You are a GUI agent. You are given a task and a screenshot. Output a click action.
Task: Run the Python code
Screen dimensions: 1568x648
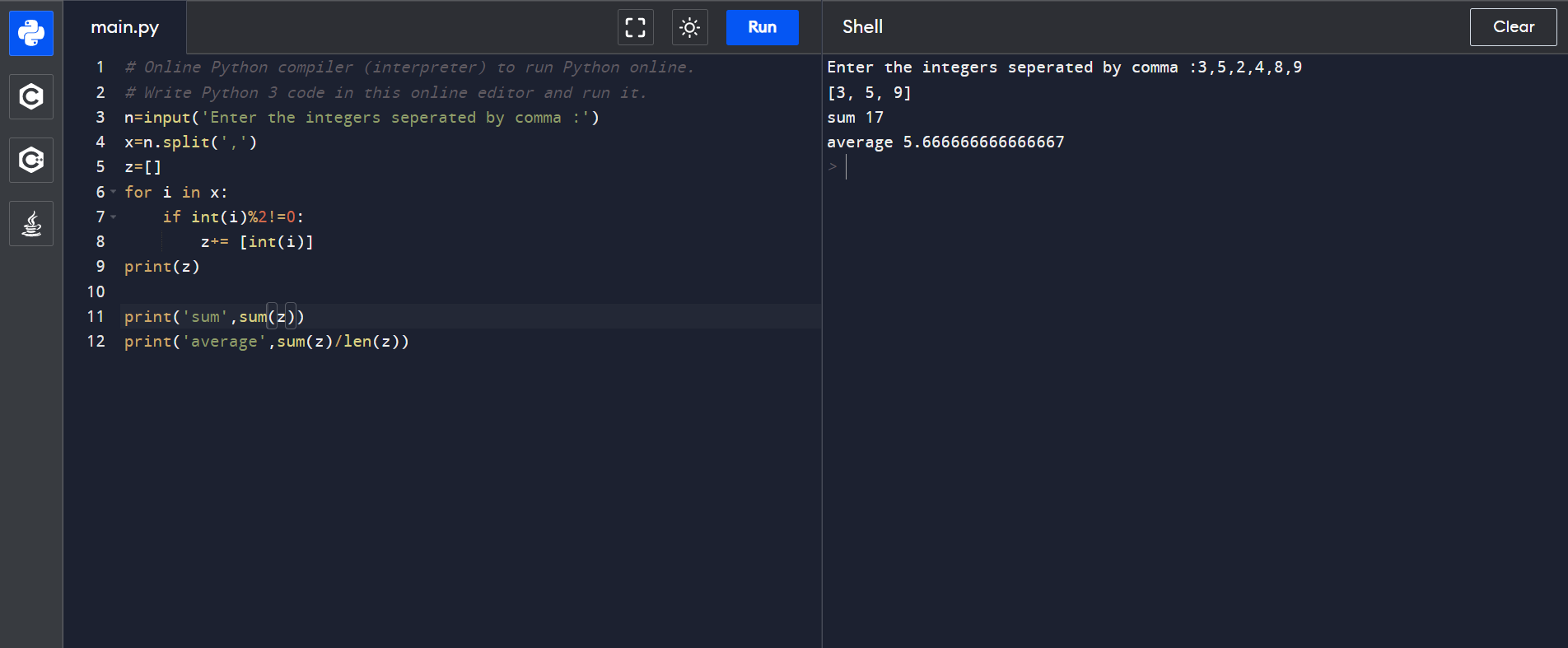pos(762,27)
